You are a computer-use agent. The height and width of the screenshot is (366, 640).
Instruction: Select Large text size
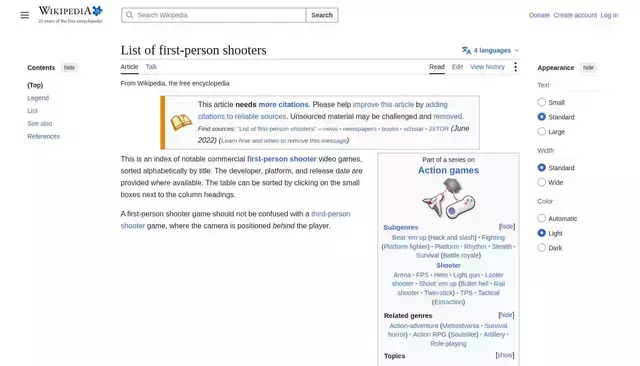(x=542, y=131)
